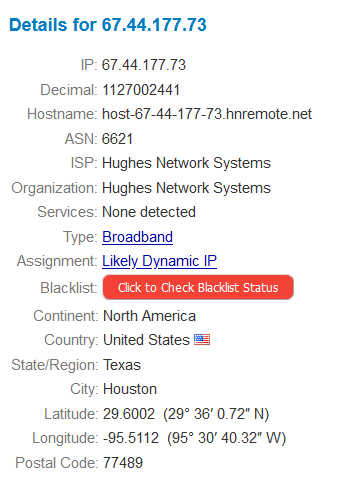Viewport: 364px width, 486px height.
Task: Click the State/Region value Texas
Action: pyautogui.click(x=122, y=365)
